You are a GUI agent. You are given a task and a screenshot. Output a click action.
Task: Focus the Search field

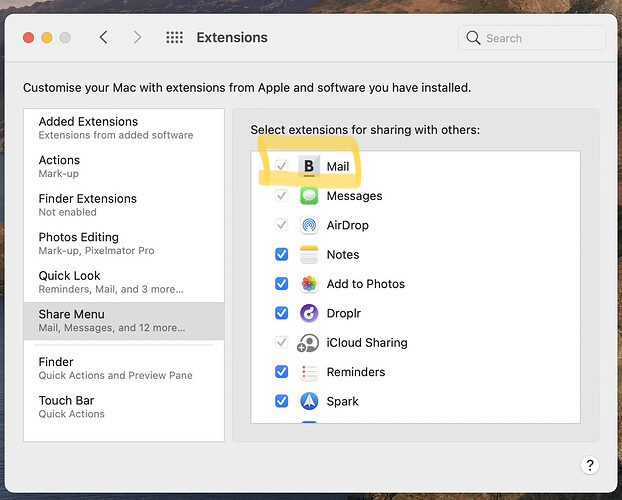[532, 38]
